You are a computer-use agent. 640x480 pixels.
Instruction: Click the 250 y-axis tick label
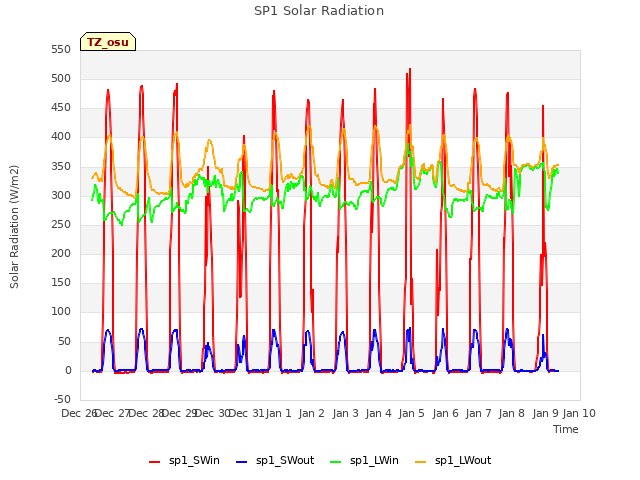(61, 224)
